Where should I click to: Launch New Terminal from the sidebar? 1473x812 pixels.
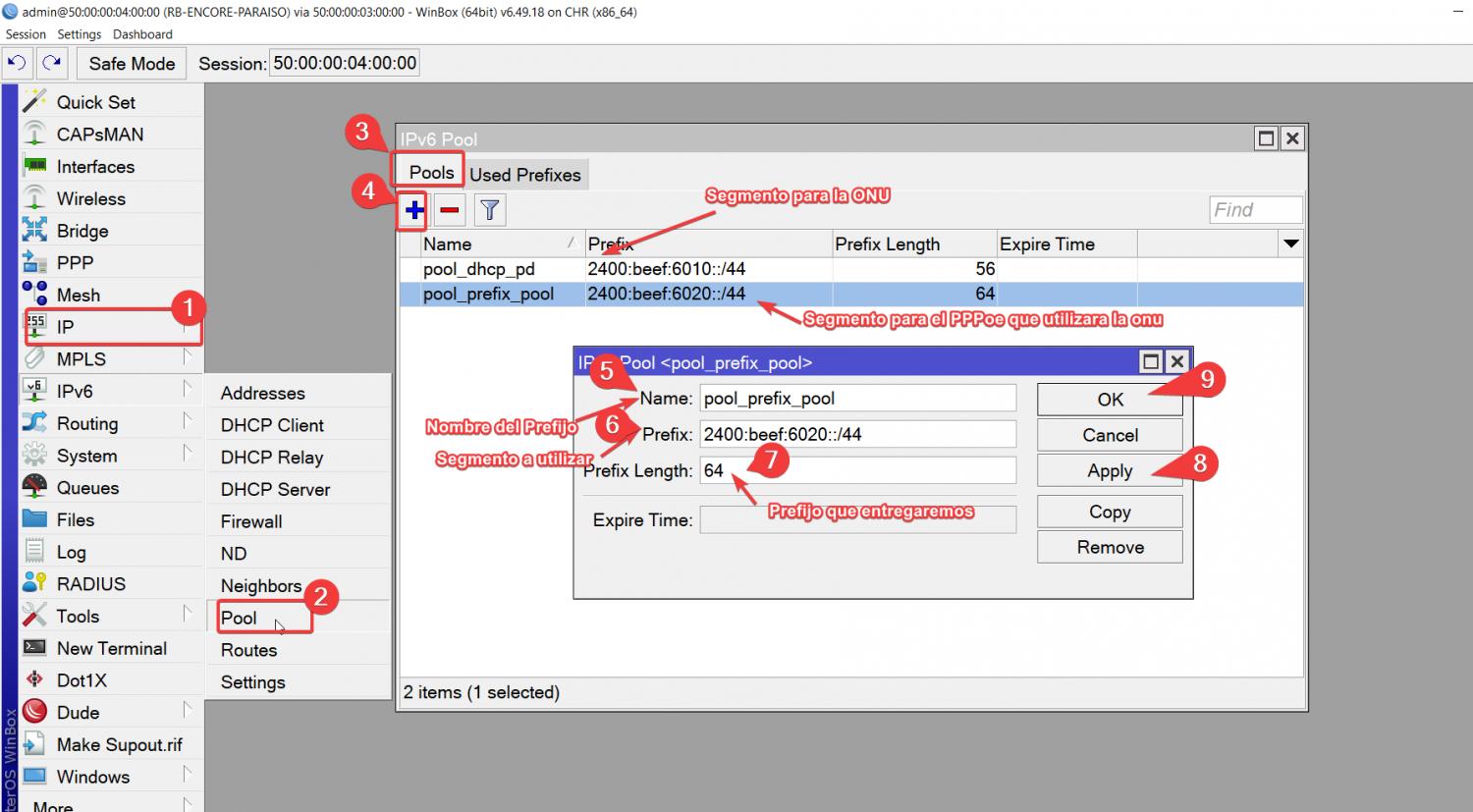[x=111, y=648]
